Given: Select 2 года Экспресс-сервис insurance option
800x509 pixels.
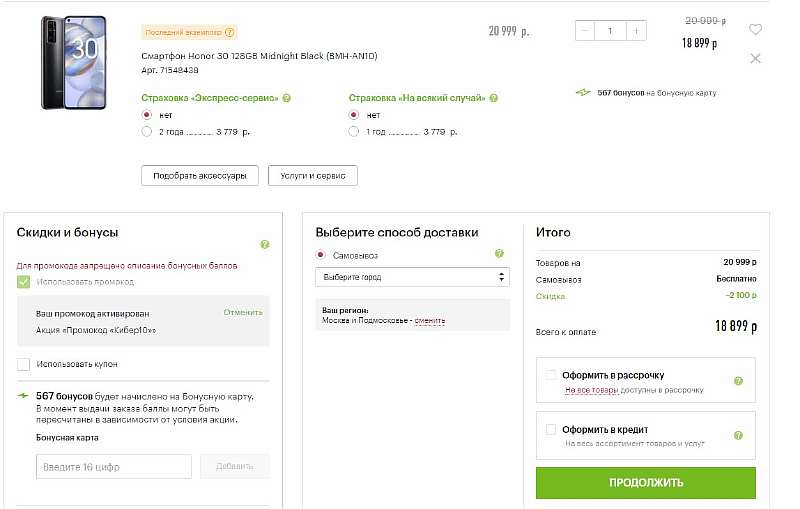Looking at the screenshot, I should [147, 131].
